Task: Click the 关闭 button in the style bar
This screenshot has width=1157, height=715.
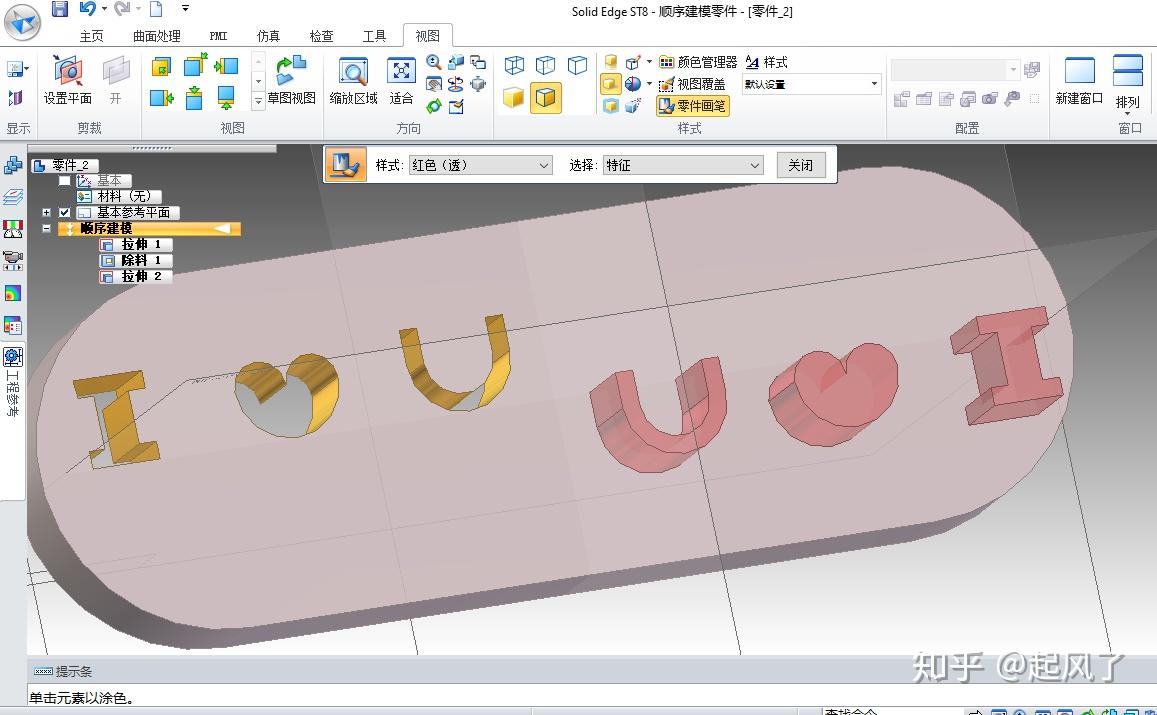Action: (x=800, y=164)
